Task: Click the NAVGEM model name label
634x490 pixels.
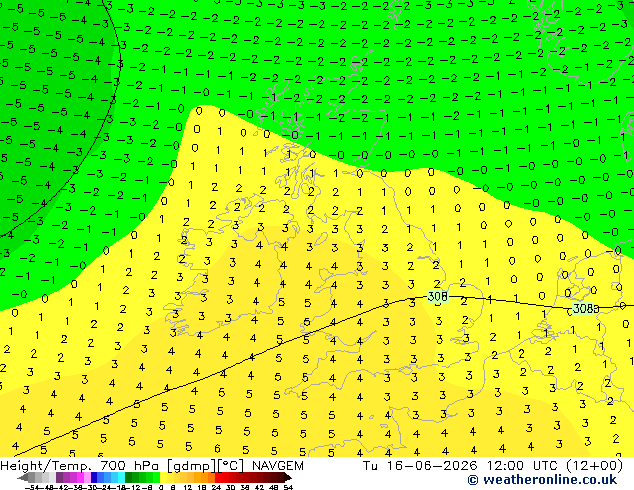Action: (277, 466)
